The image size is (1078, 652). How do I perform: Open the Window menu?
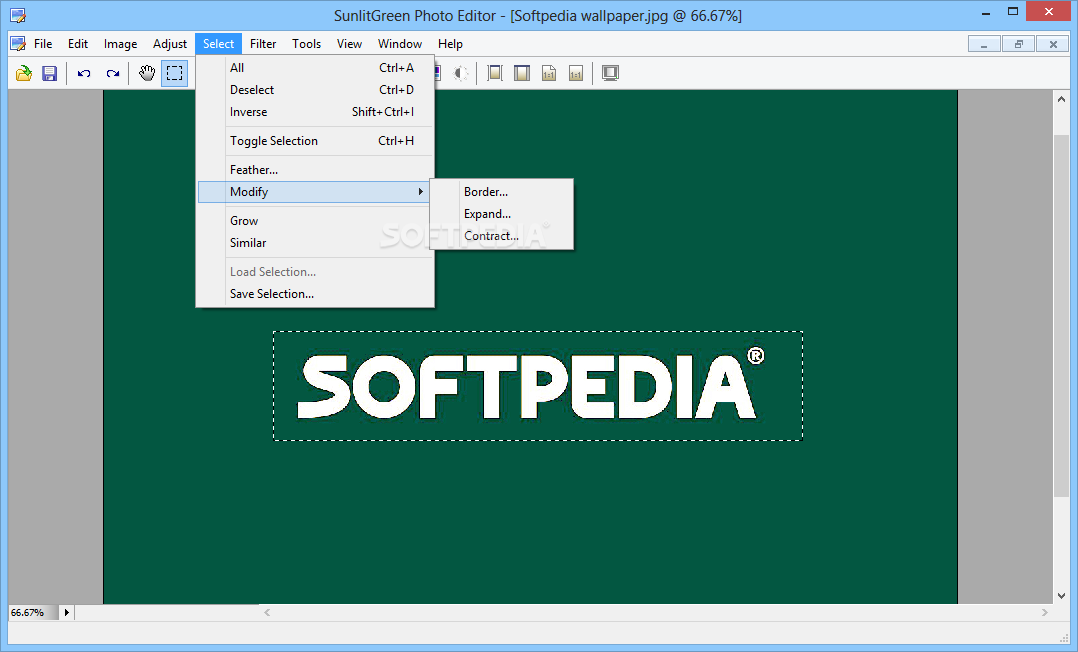tap(399, 44)
